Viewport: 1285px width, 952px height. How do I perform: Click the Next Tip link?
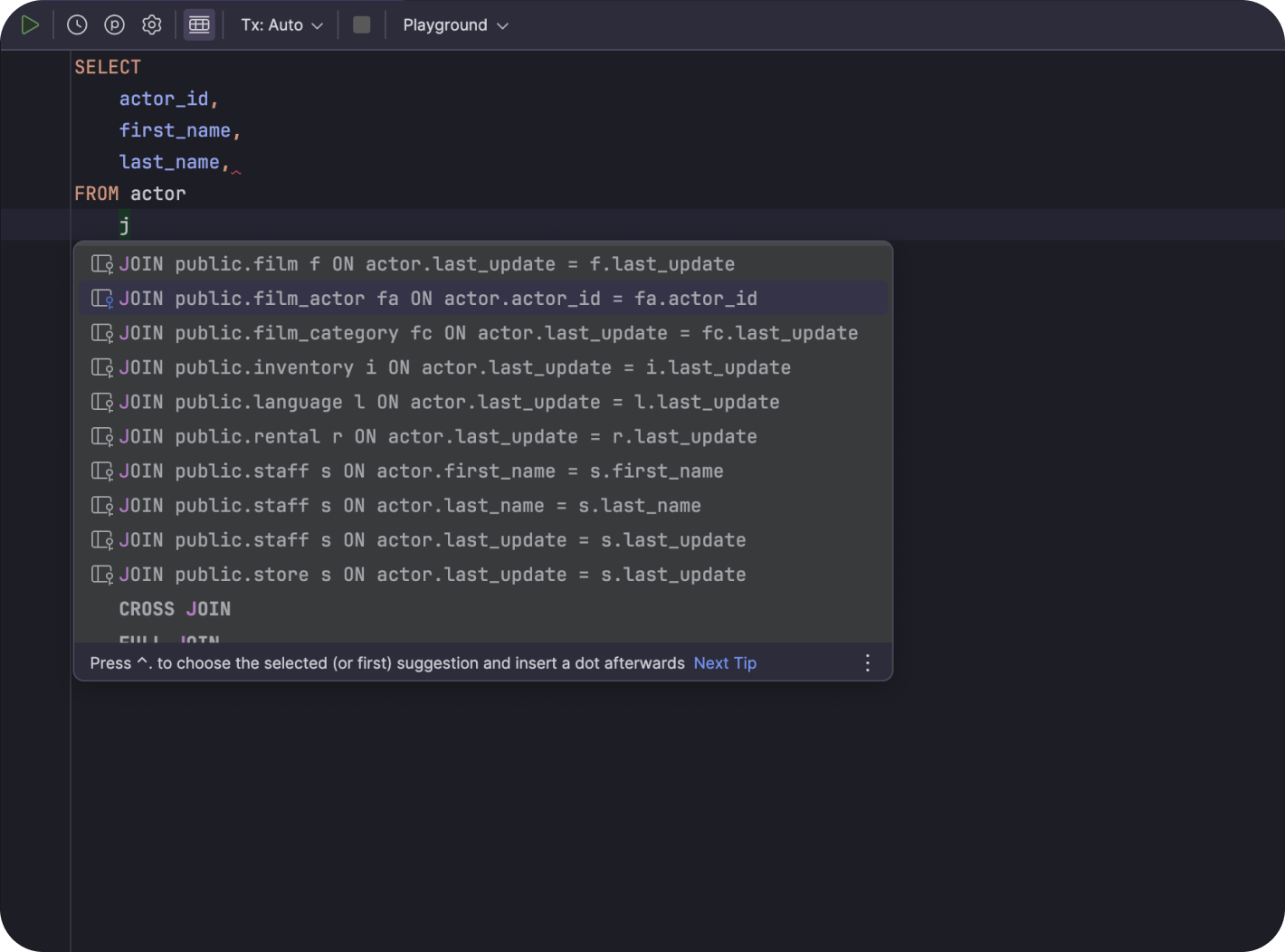pos(724,662)
